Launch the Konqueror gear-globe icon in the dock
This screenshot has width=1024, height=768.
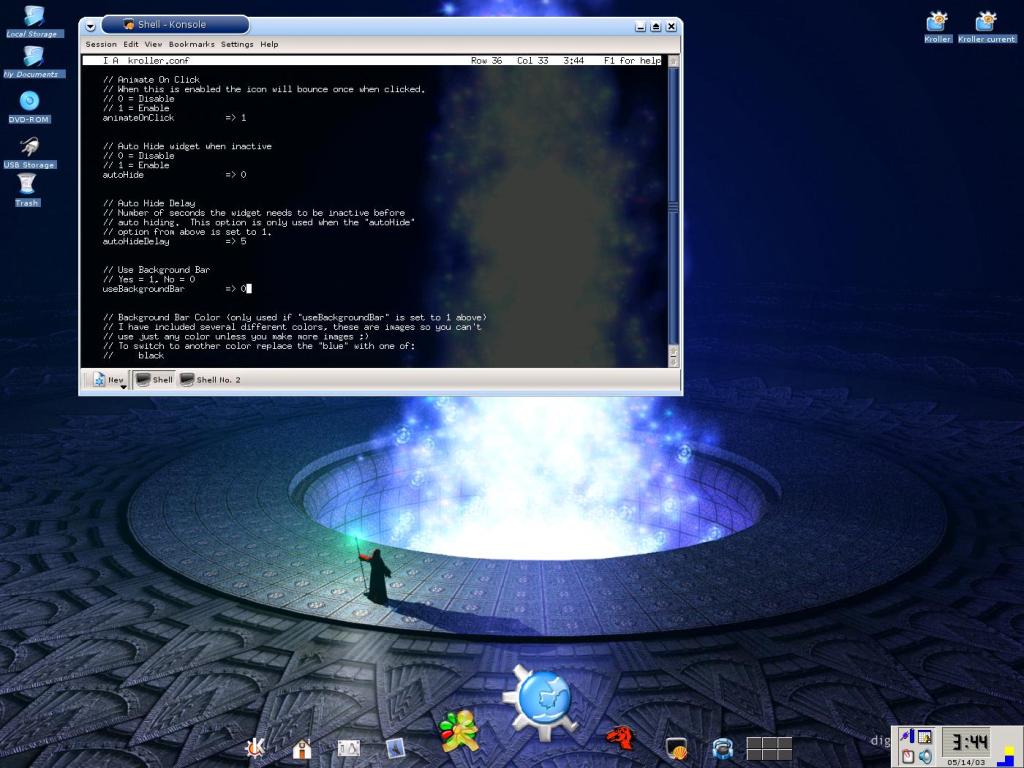click(541, 702)
